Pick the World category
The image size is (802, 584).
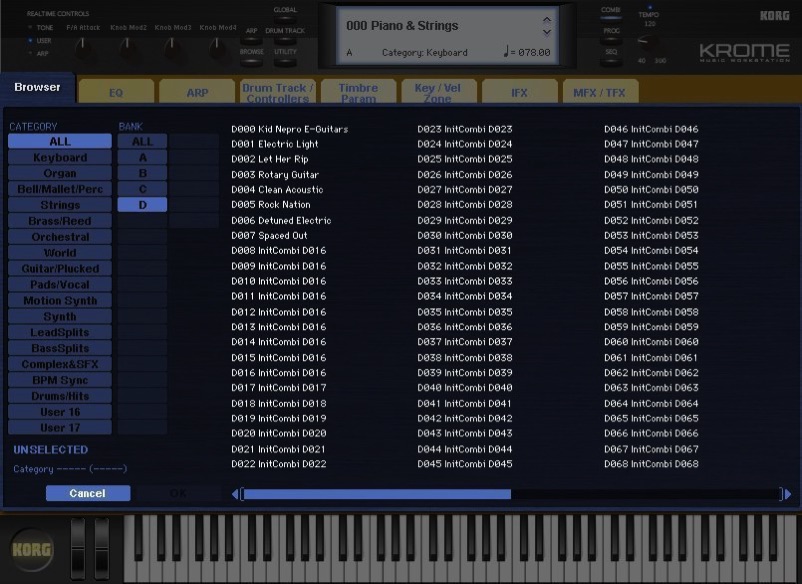point(60,253)
